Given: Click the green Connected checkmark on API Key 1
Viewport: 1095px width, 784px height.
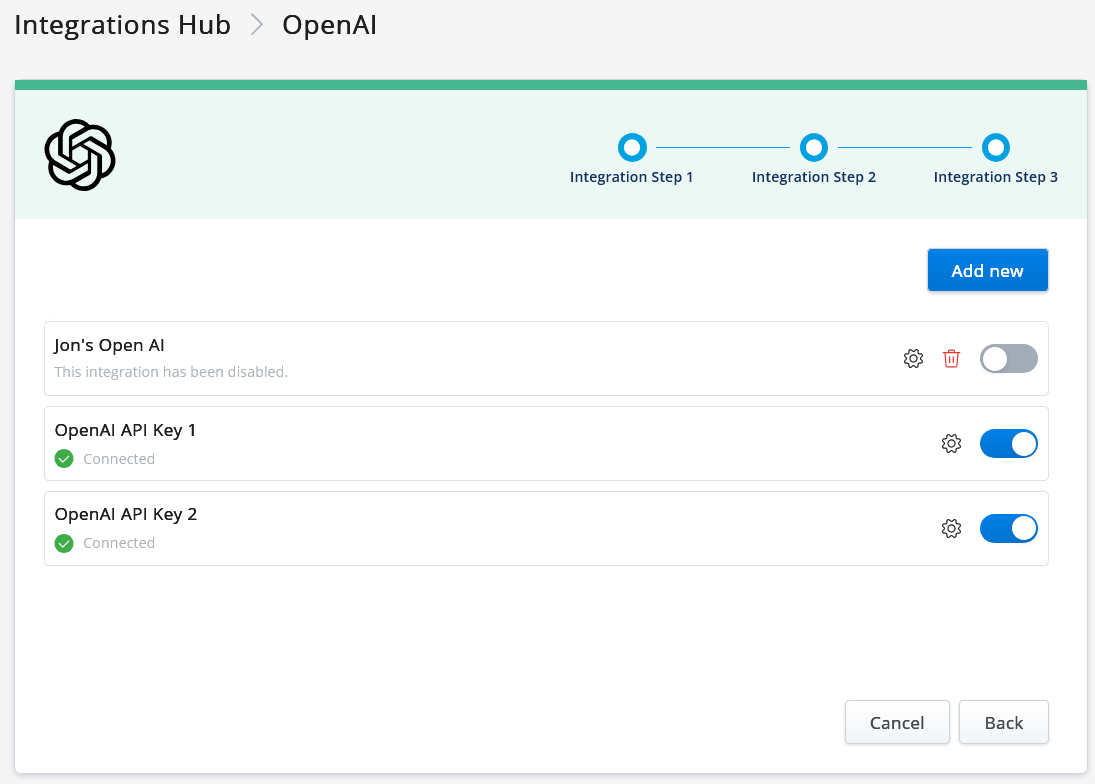Looking at the screenshot, I should point(64,458).
